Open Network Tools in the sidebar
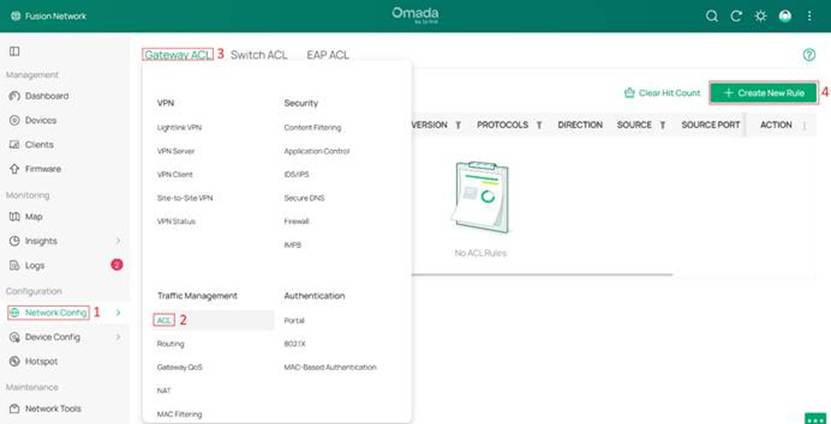 (53, 409)
